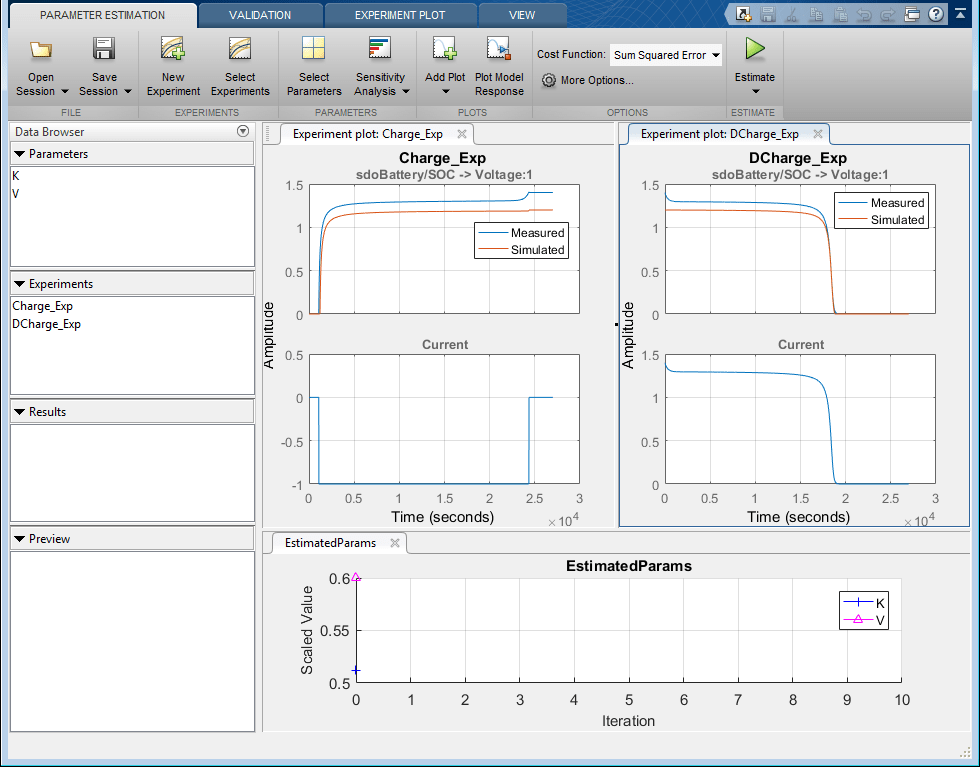Close the EstimatedParams plot tab
Screen dimensions: 980x767
[395, 543]
